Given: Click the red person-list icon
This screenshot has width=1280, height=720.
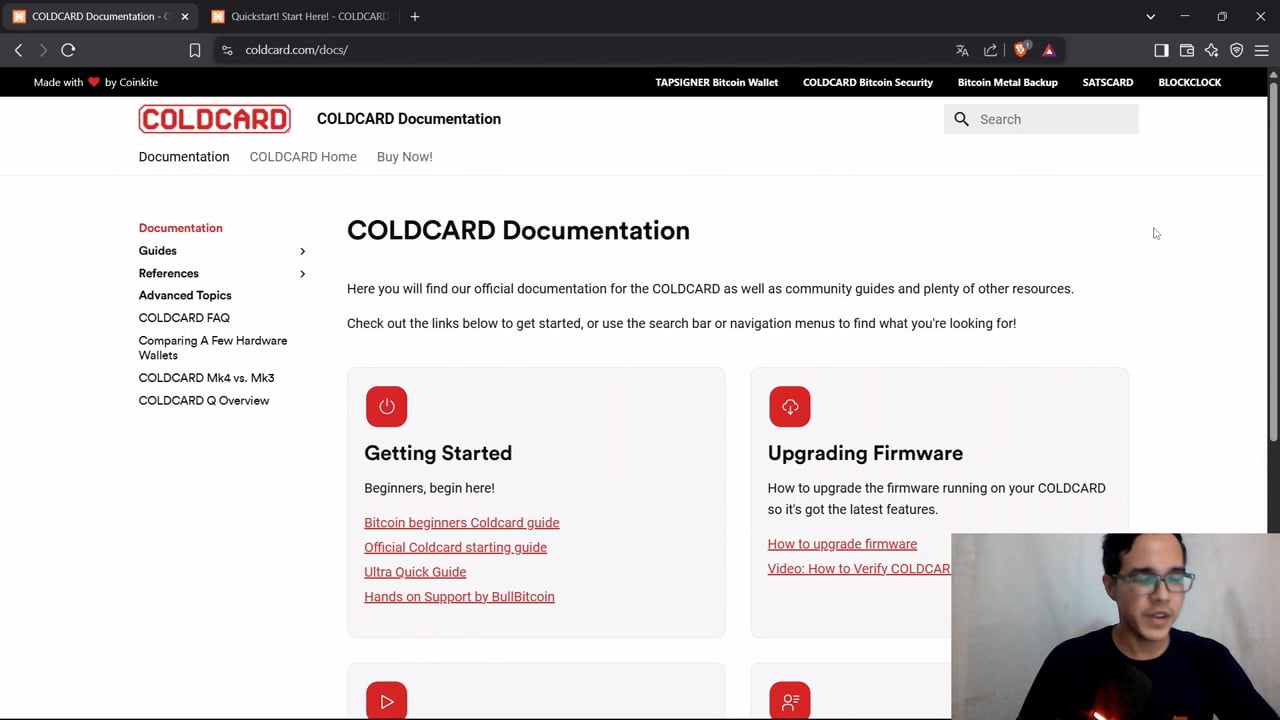Looking at the screenshot, I should tap(790, 701).
